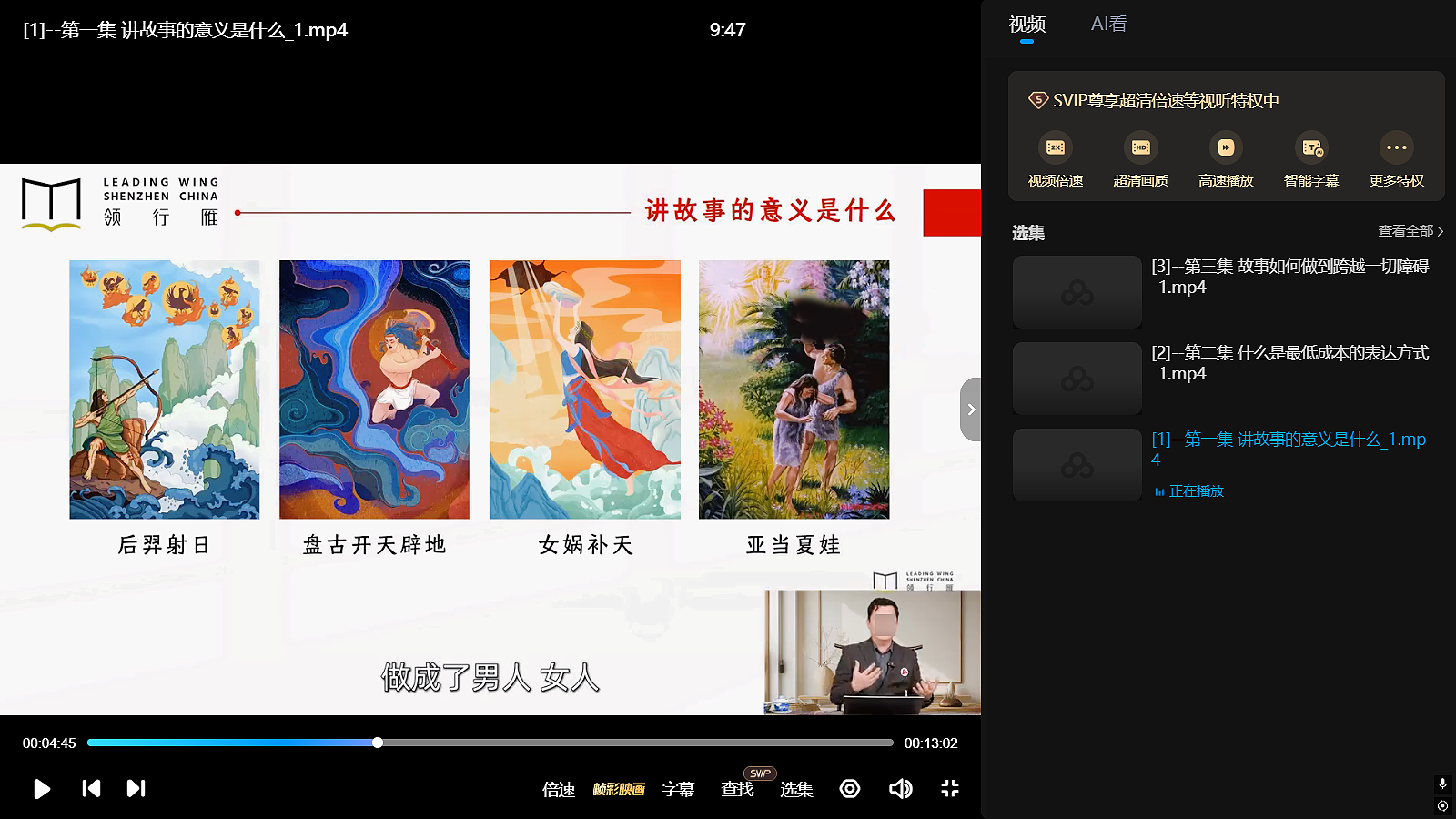Click the circular record icon in controls
The height and width of the screenshot is (819, 1456).
(850, 789)
